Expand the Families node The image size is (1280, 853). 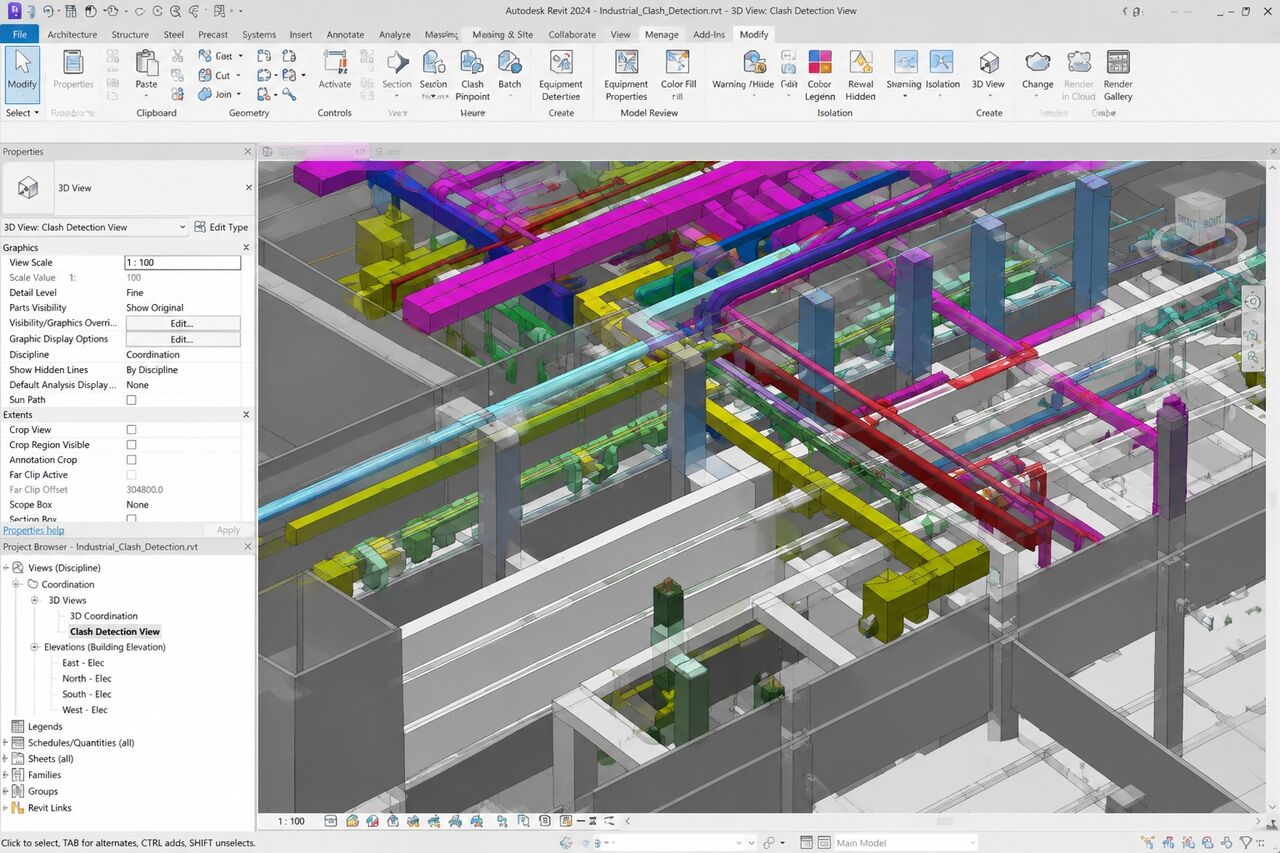coord(6,775)
